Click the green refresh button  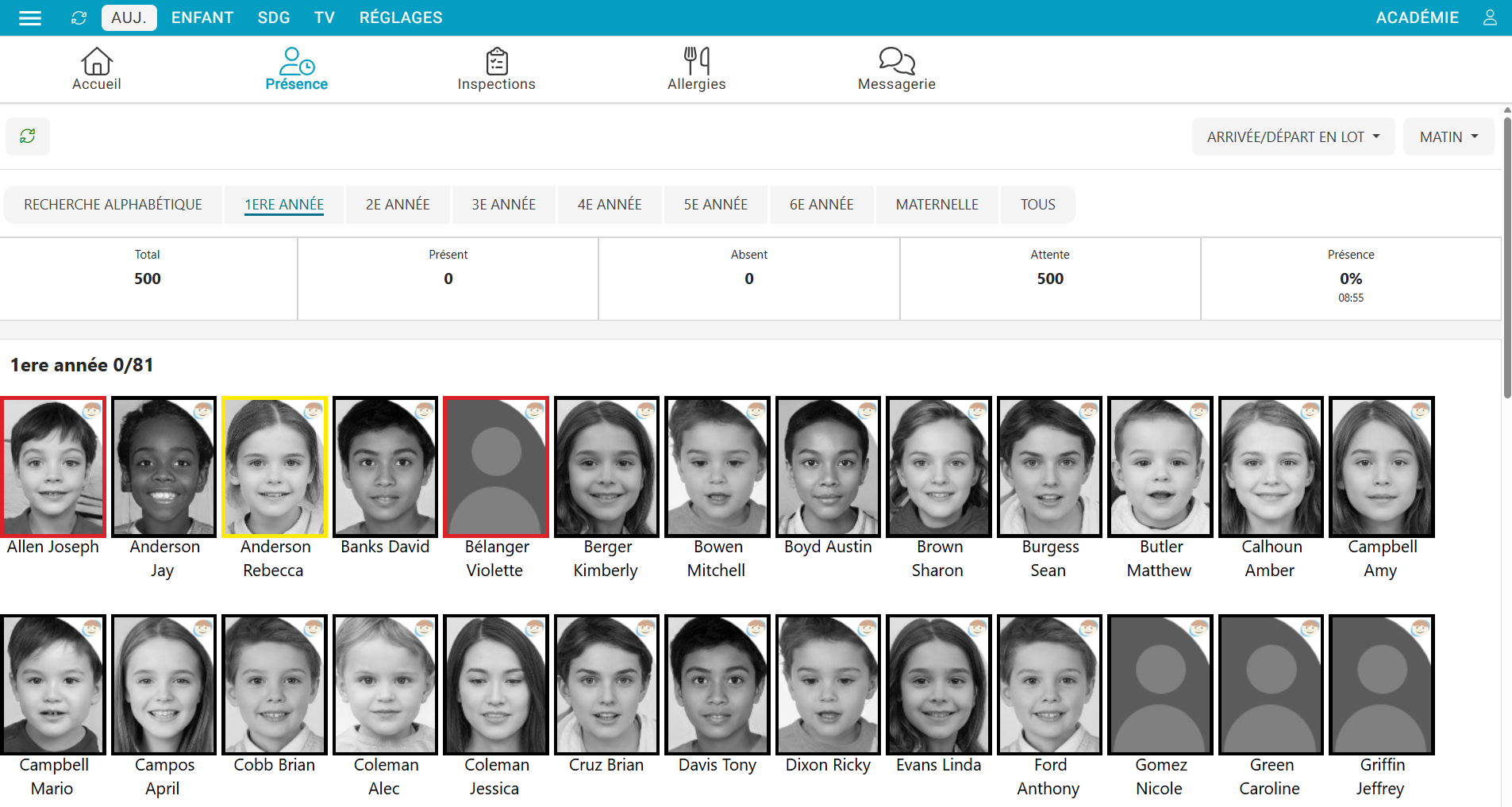click(x=28, y=136)
